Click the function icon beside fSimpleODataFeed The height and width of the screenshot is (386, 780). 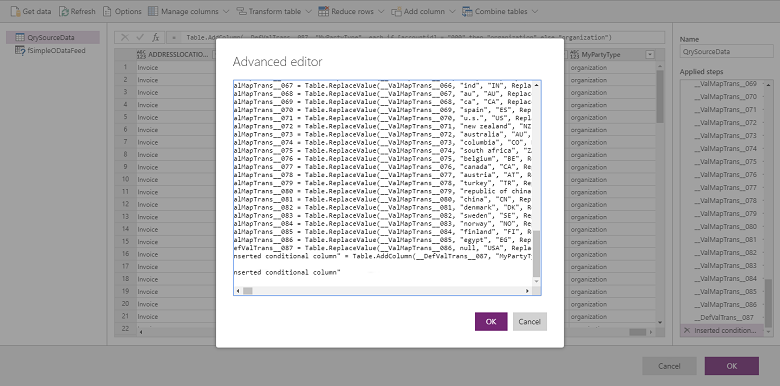click(x=20, y=50)
